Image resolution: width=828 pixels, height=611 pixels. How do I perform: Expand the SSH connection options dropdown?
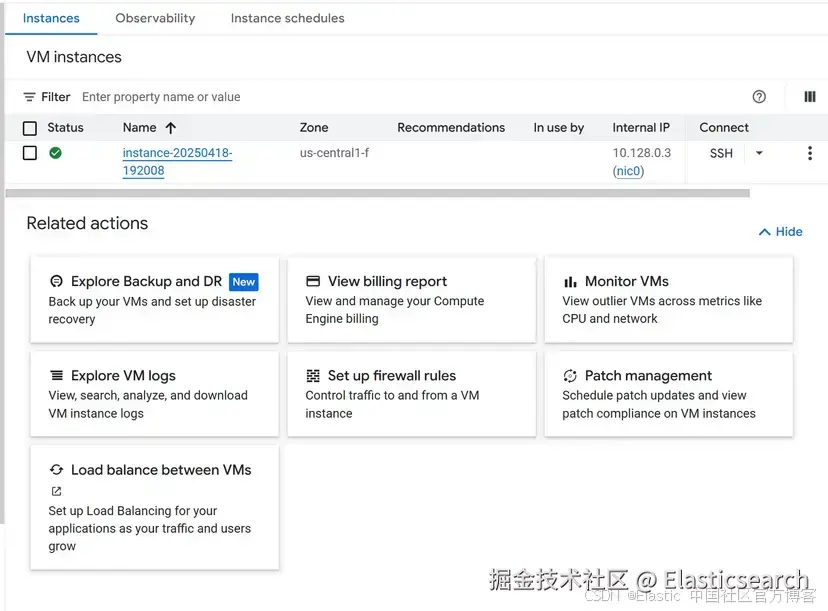point(759,153)
